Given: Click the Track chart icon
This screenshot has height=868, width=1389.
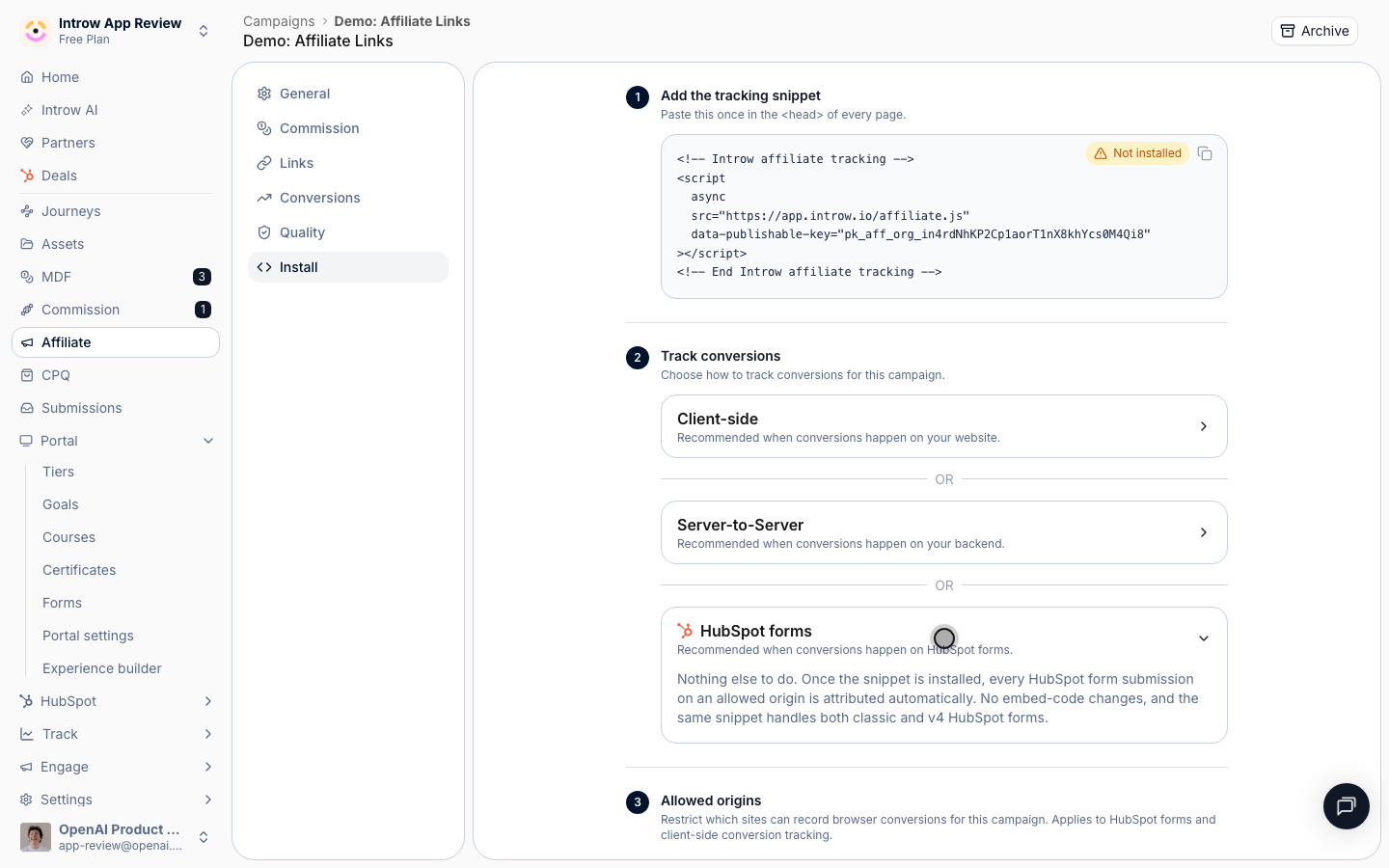Looking at the screenshot, I should [27, 734].
